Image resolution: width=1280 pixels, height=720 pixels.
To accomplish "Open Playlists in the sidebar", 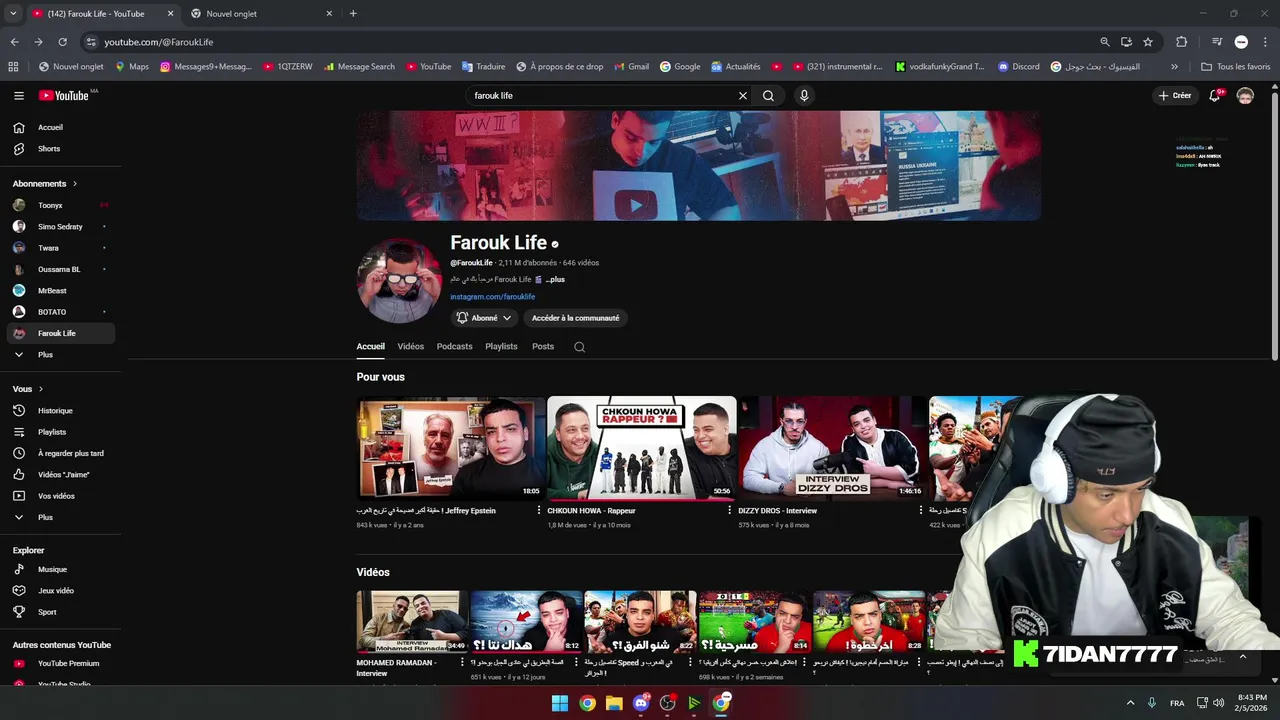I will pos(60,432).
